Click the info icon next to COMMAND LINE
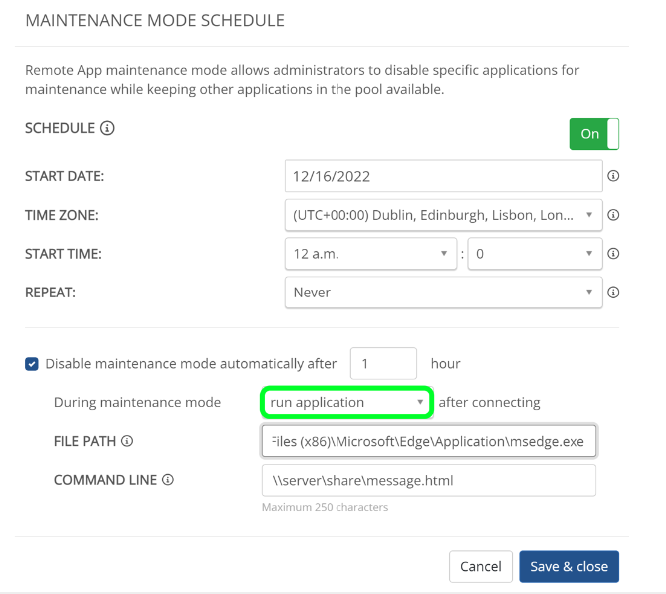This screenshot has height=594, width=666. [168, 480]
